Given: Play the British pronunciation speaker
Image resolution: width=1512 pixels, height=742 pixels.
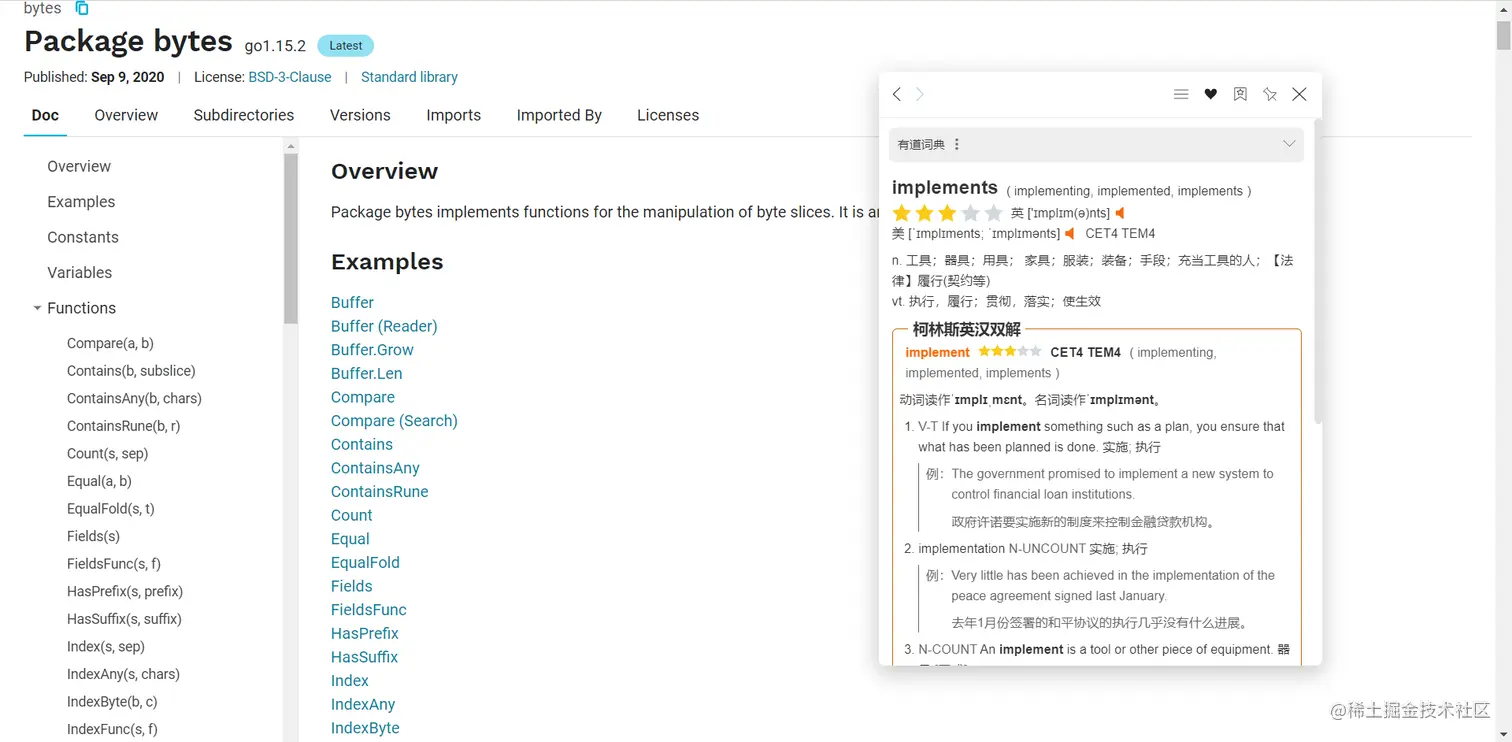Looking at the screenshot, I should tap(1120, 213).
